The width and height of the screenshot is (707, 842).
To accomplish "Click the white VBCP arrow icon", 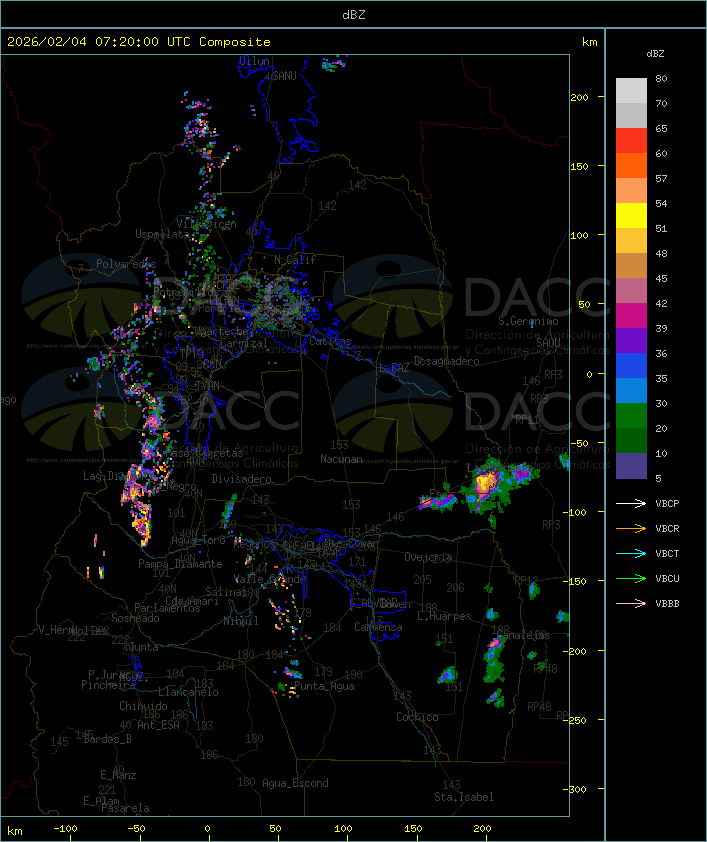I will tap(631, 503).
